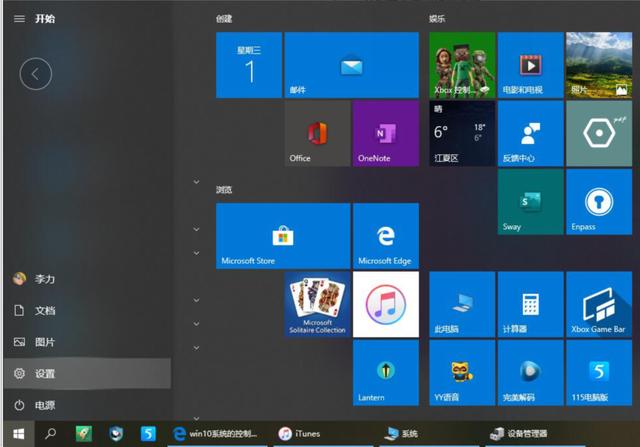Expand the app list chevron beside Solitaire tile top
640x447 pixels.
[x=196, y=300]
